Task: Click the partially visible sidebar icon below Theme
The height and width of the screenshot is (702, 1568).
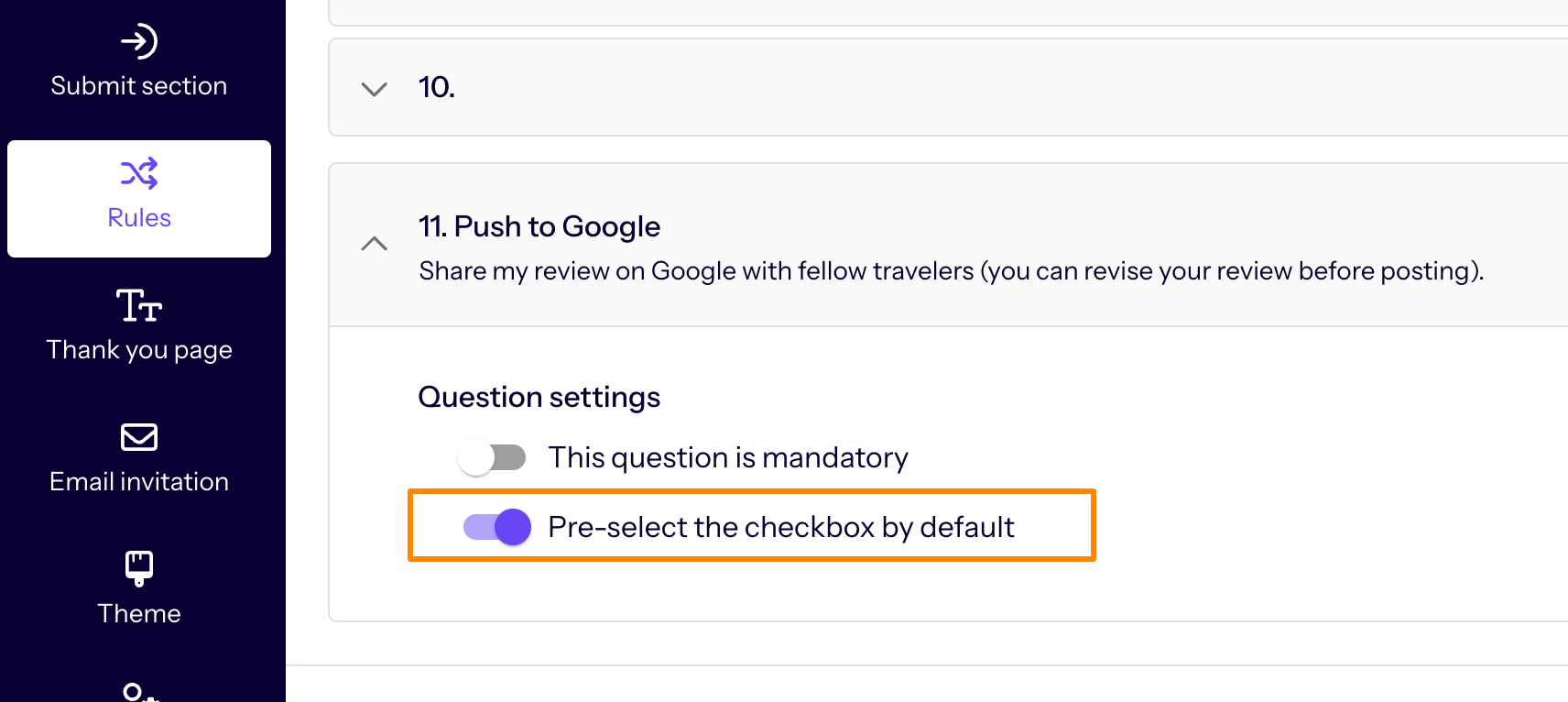Action: click(x=139, y=692)
